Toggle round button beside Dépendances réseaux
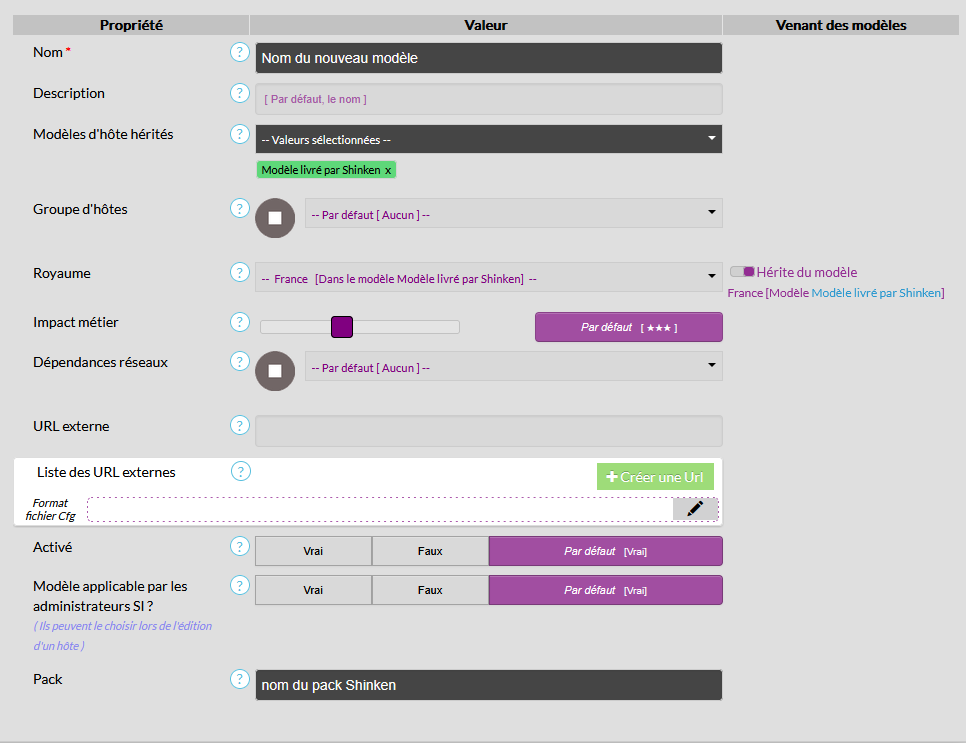Image resolution: width=966 pixels, height=743 pixels. [275, 371]
